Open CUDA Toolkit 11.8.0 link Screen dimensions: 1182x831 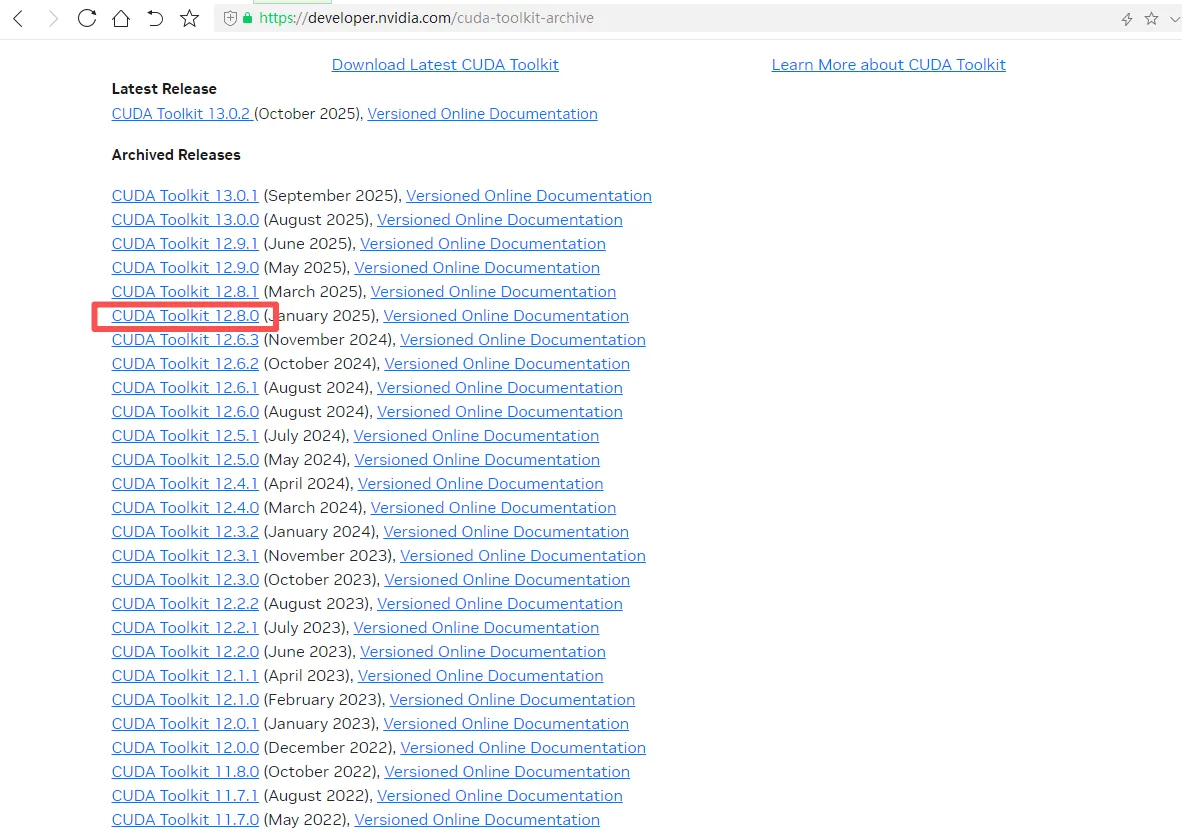pyautogui.click(x=185, y=772)
